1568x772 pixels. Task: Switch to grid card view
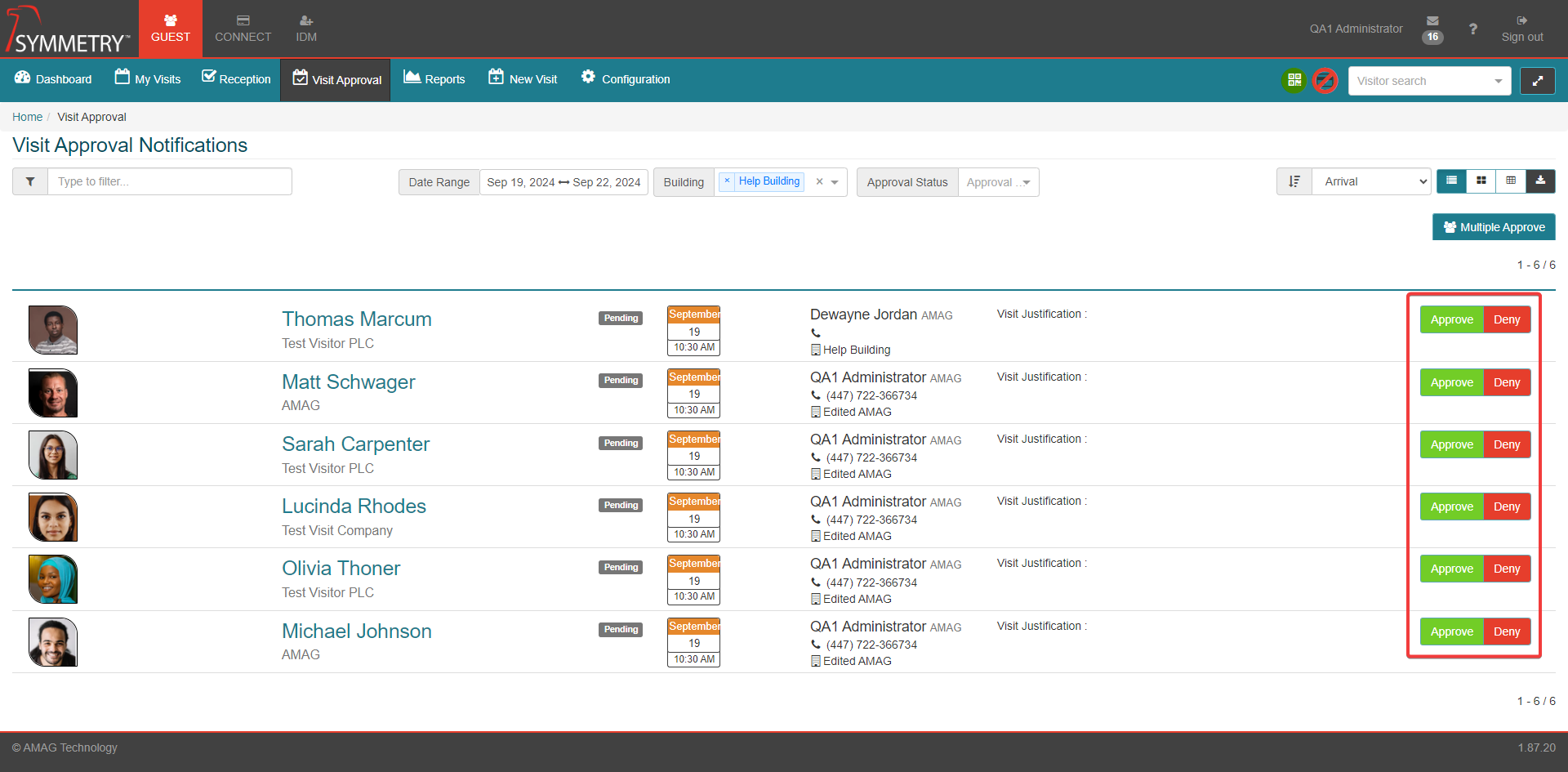(x=1481, y=181)
